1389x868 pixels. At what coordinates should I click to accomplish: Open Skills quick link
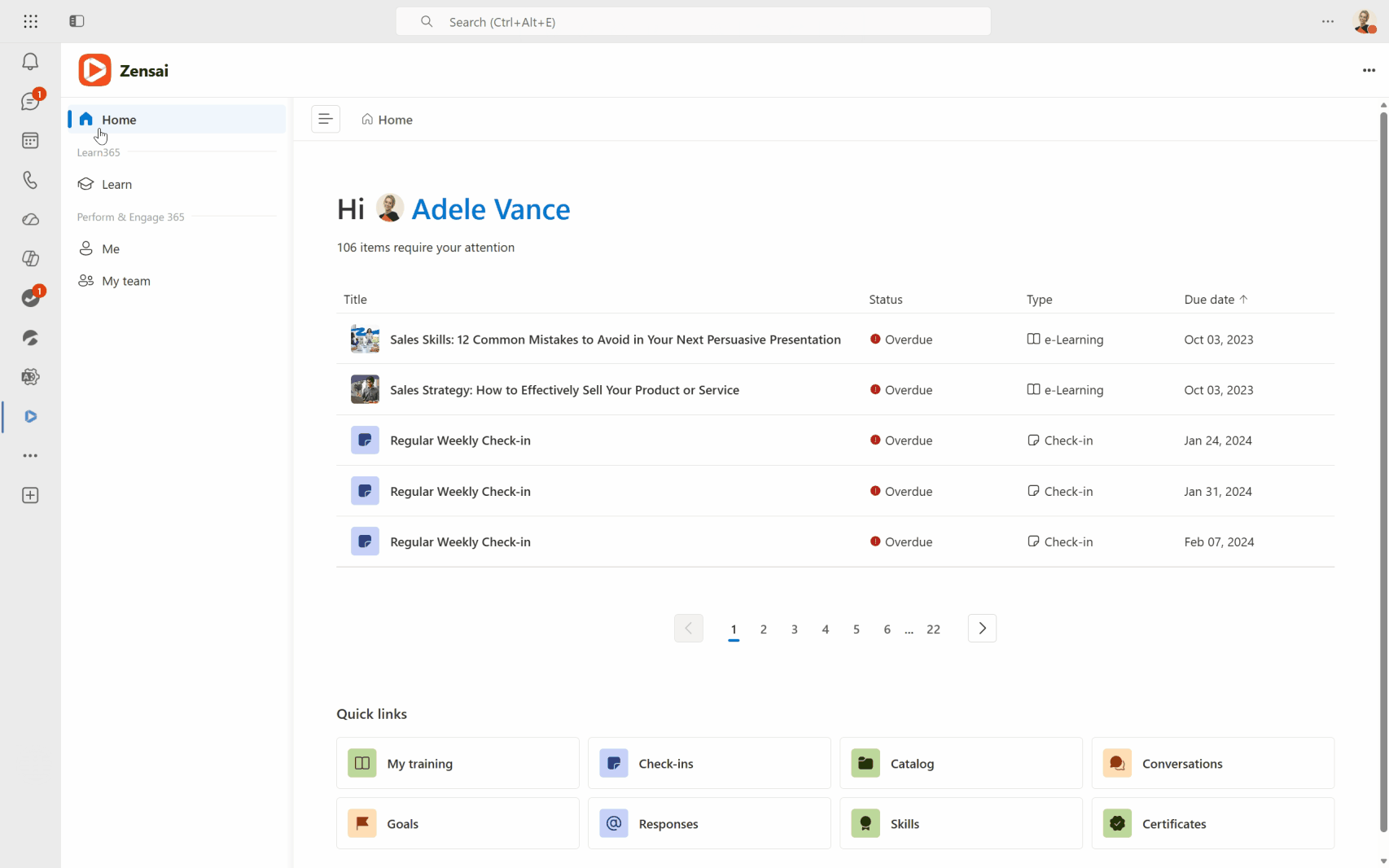pyautogui.click(x=961, y=823)
